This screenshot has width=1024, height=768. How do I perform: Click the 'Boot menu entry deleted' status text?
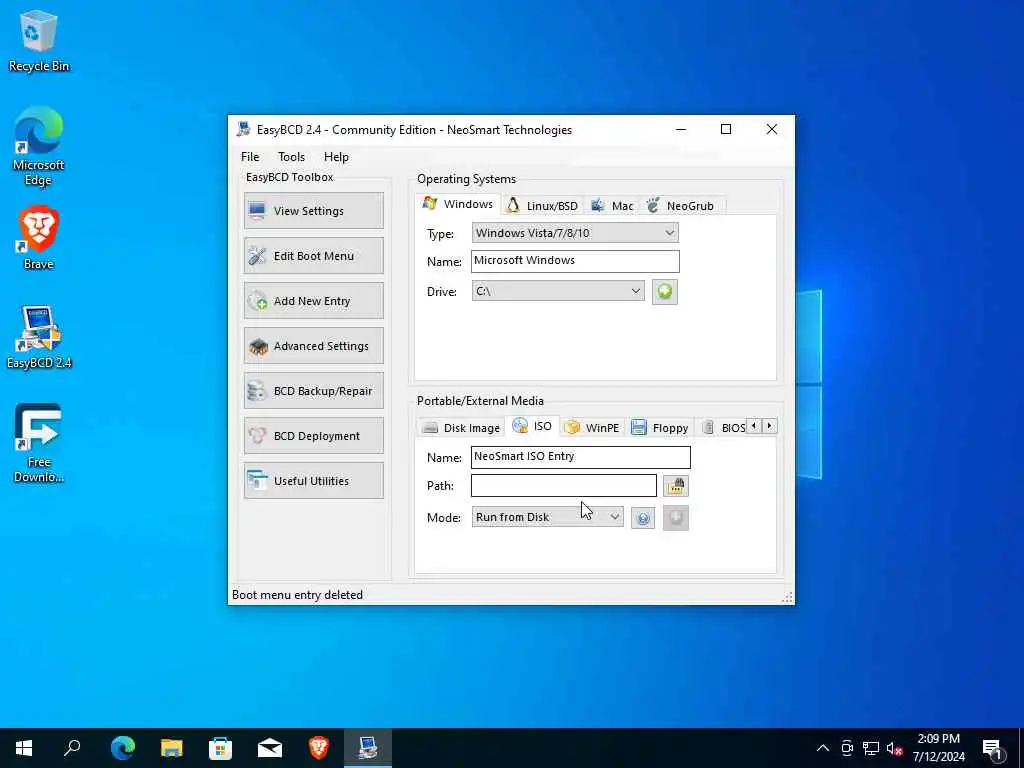pyautogui.click(x=297, y=595)
